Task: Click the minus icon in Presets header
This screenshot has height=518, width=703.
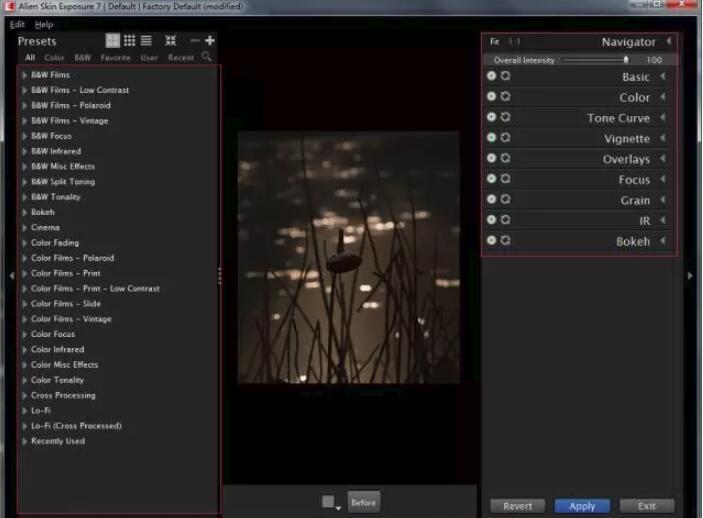Action: (194, 41)
